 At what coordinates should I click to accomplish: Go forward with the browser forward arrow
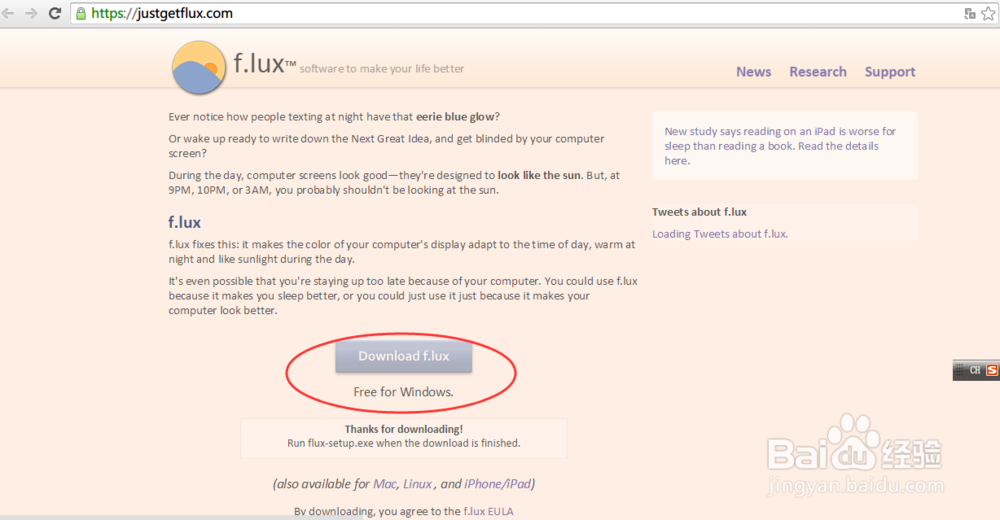tap(31, 13)
